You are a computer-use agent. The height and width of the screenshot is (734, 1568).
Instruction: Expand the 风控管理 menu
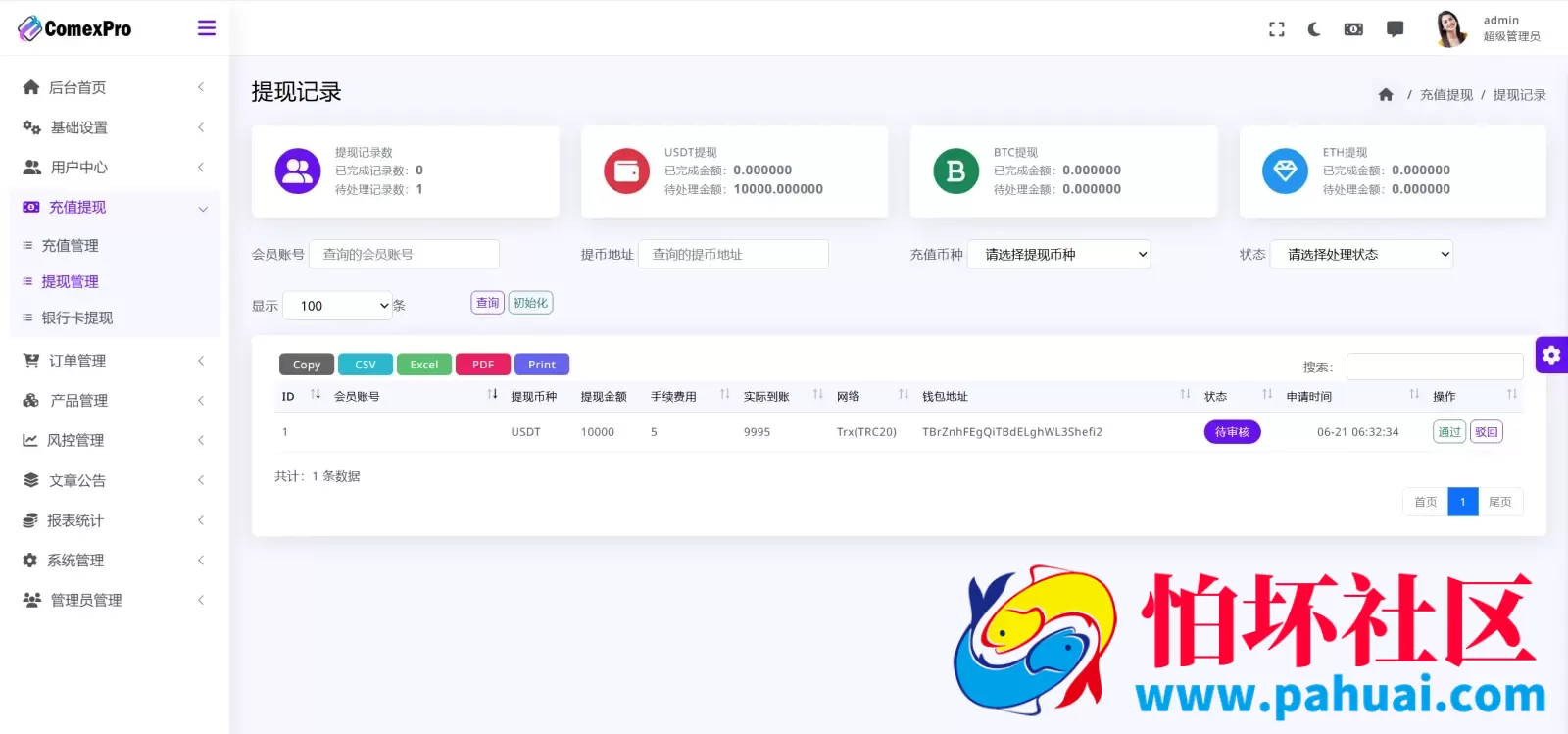pos(114,440)
